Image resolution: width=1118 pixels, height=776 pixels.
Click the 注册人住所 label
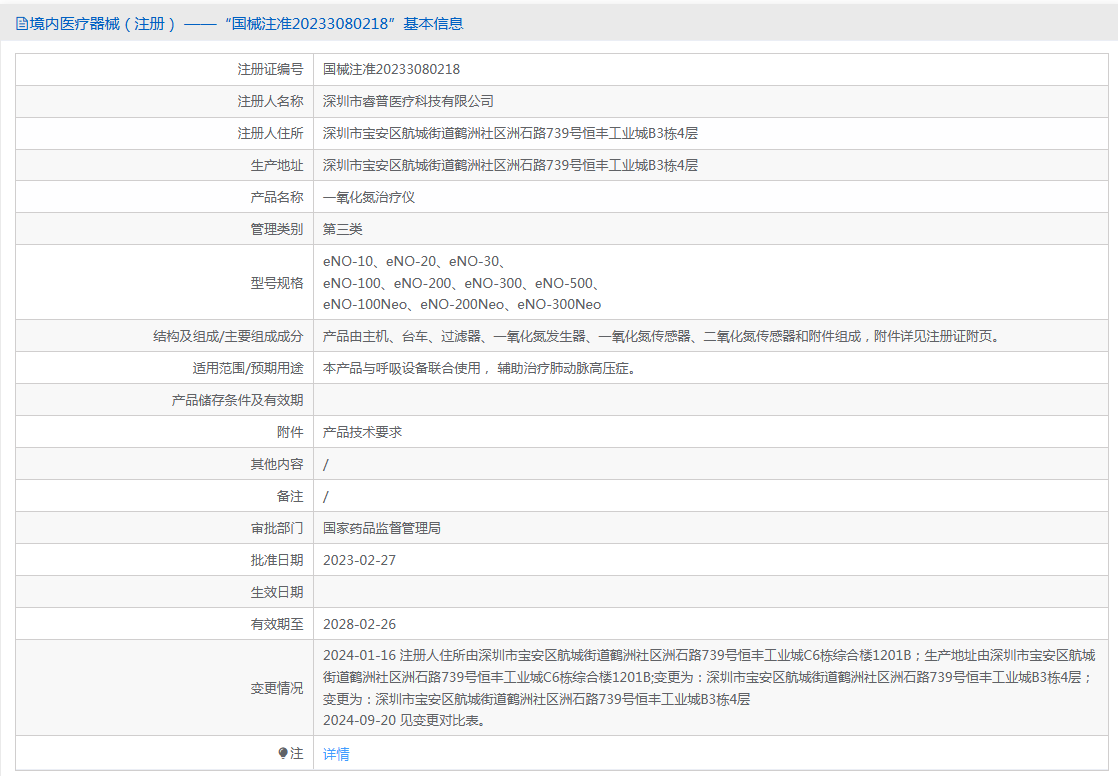[270, 133]
